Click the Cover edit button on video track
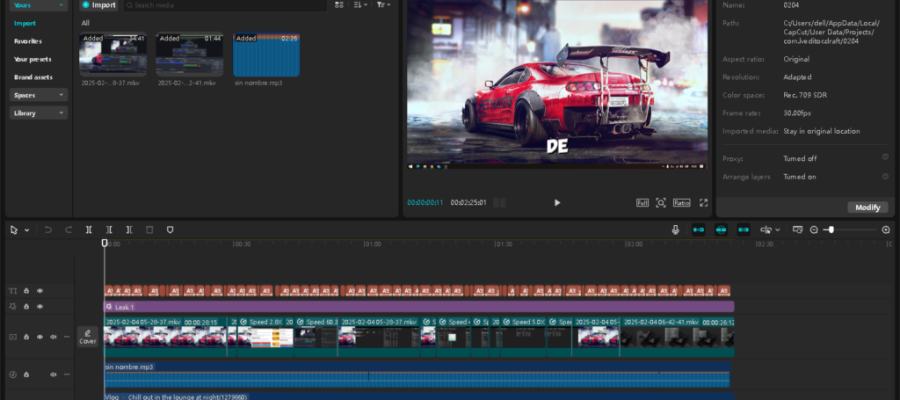 coord(88,336)
